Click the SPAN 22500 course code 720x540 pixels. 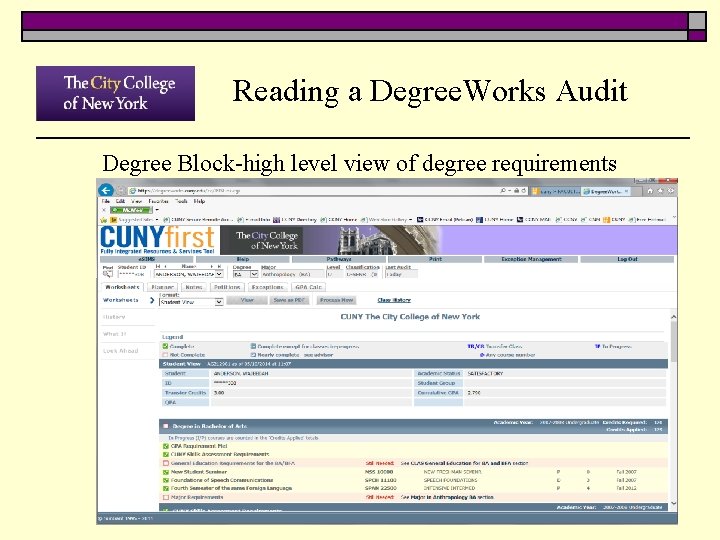380,488
